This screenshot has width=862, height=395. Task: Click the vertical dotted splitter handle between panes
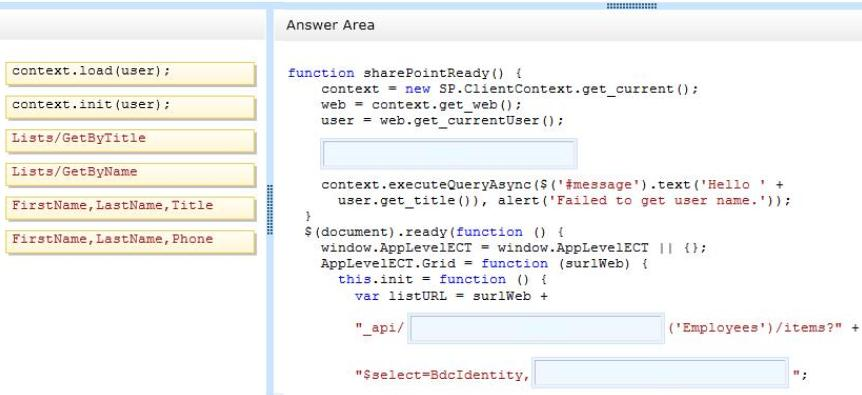tap(270, 210)
